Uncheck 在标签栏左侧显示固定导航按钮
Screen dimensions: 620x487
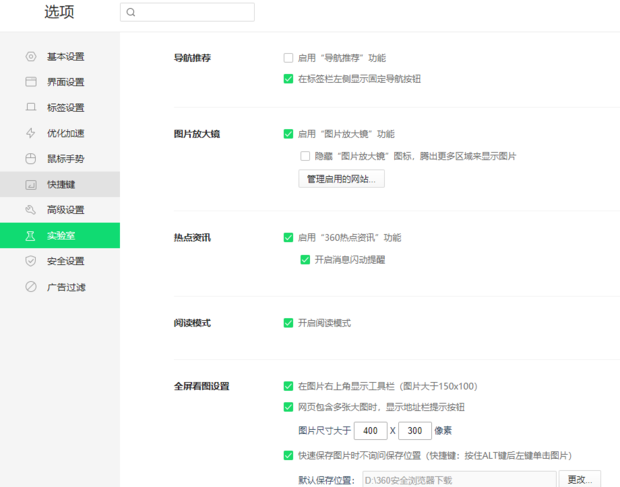point(288,79)
